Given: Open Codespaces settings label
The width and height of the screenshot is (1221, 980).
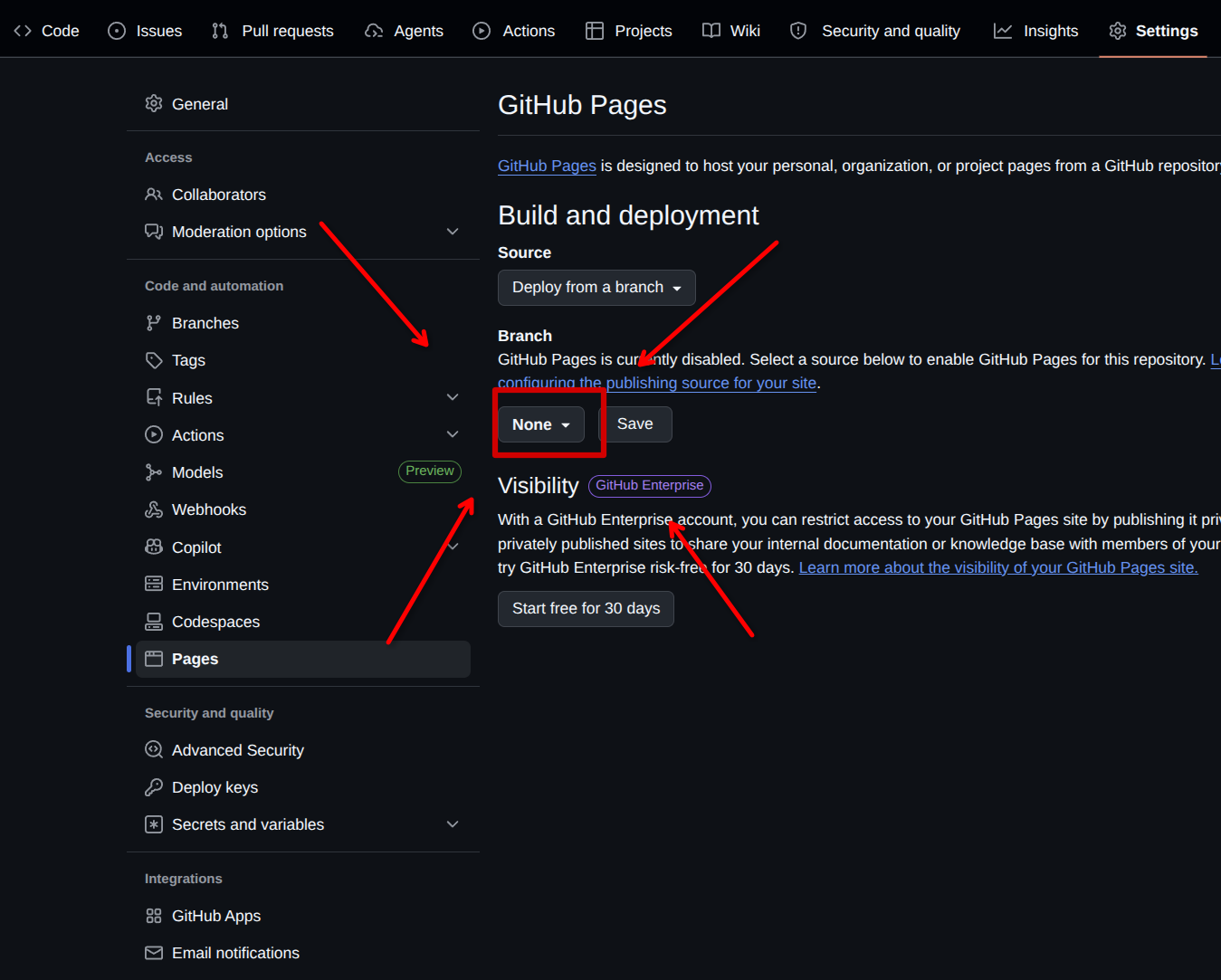Looking at the screenshot, I should (215, 622).
